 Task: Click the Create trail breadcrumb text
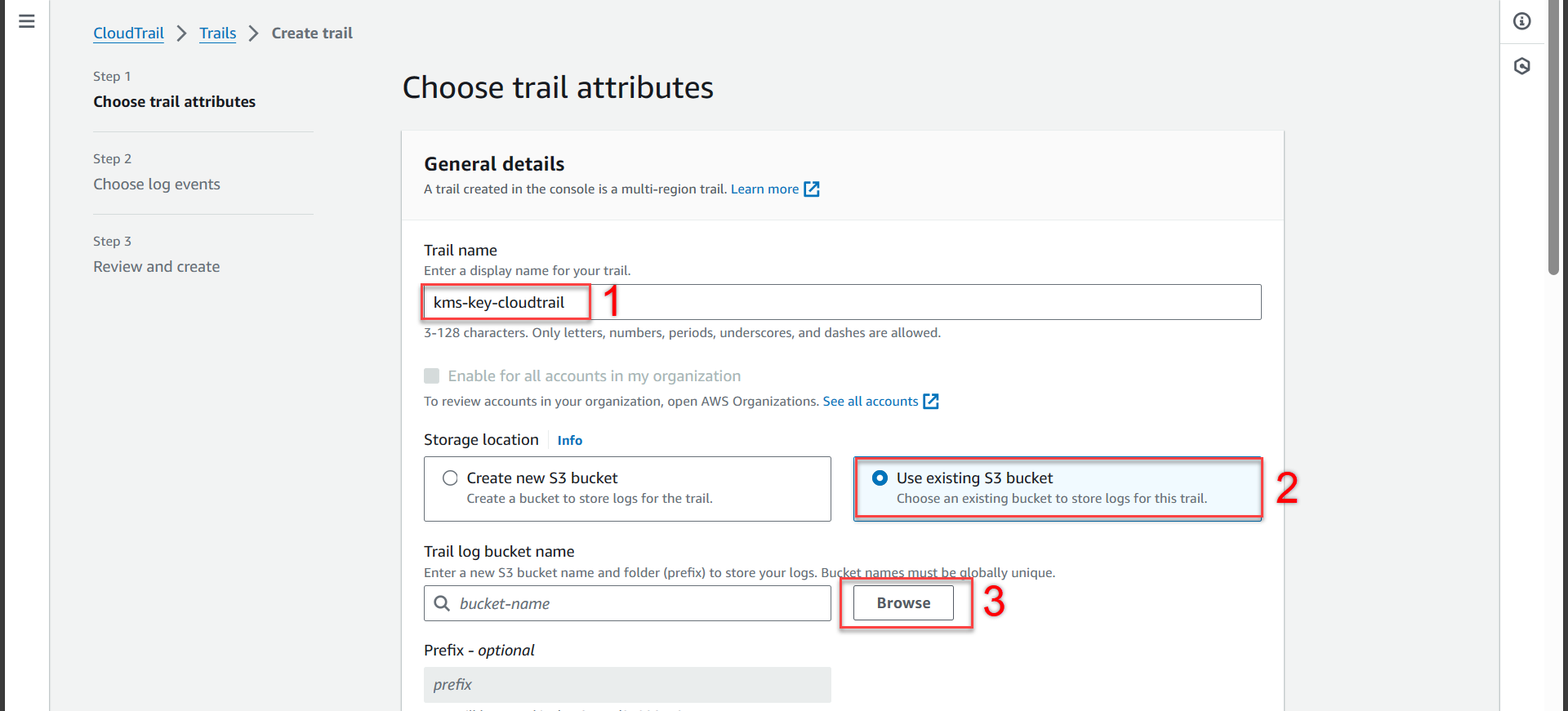312,33
